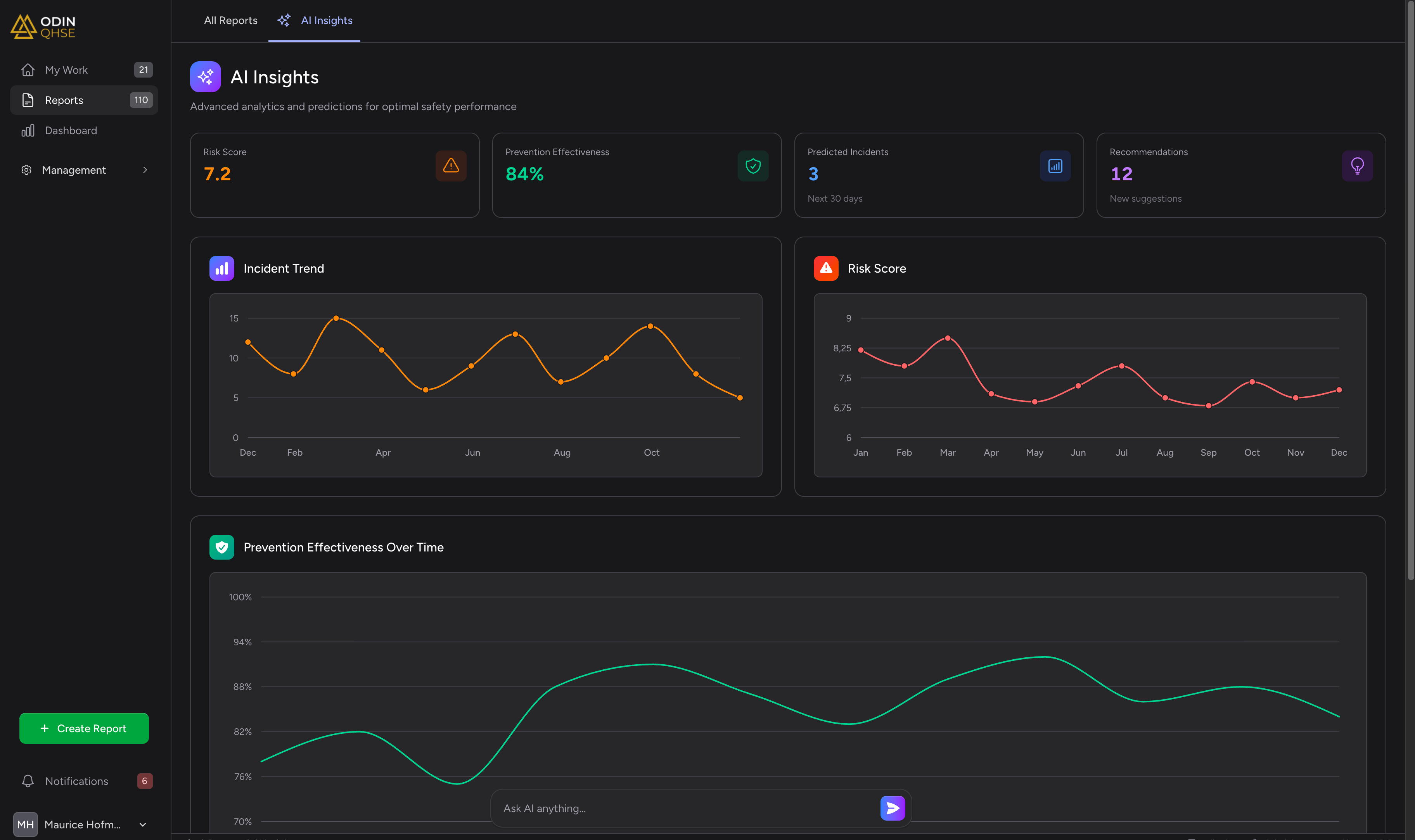Click the AI Insights sparkle icon
1415x840 pixels.
point(205,77)
